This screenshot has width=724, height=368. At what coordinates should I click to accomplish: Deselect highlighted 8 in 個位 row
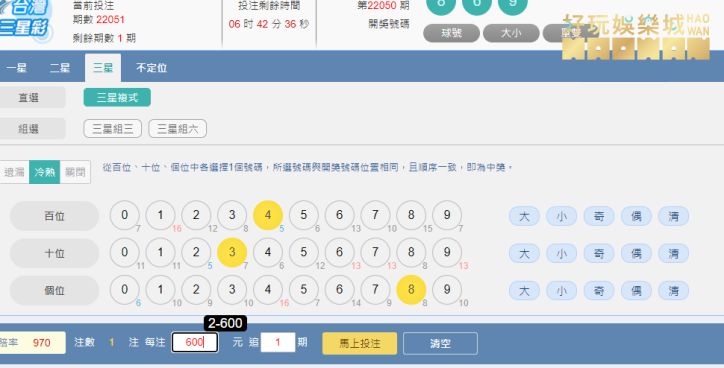pos(411,290)
